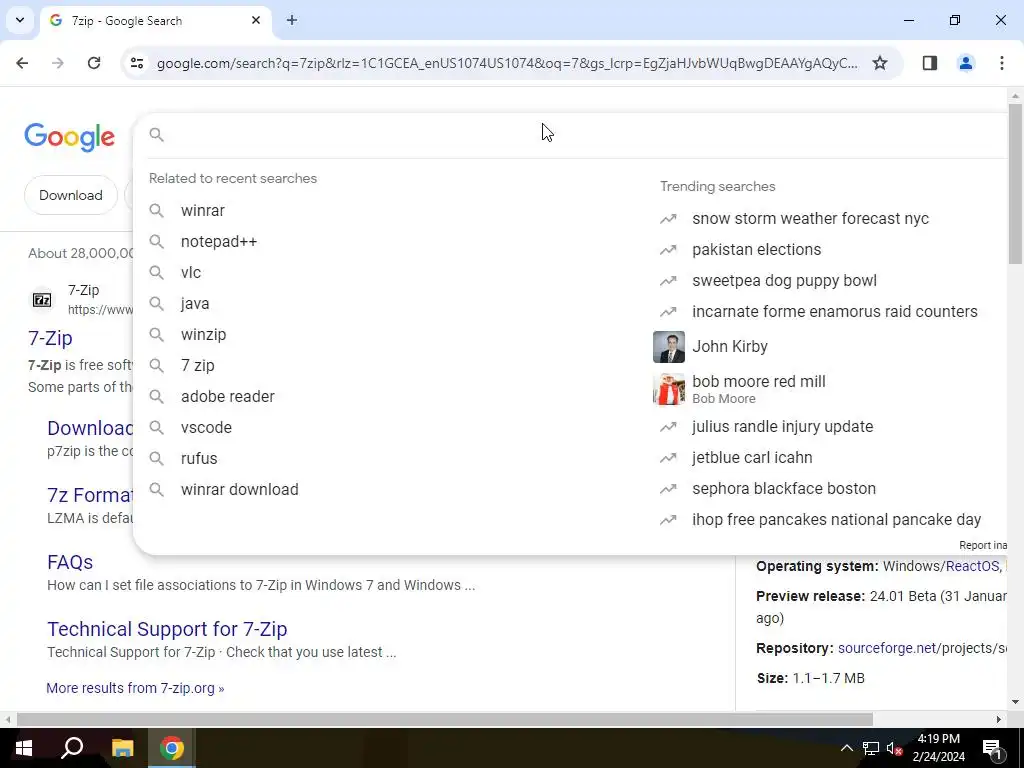
Task: Click the Download filter chip
Action: coord(71,195)
